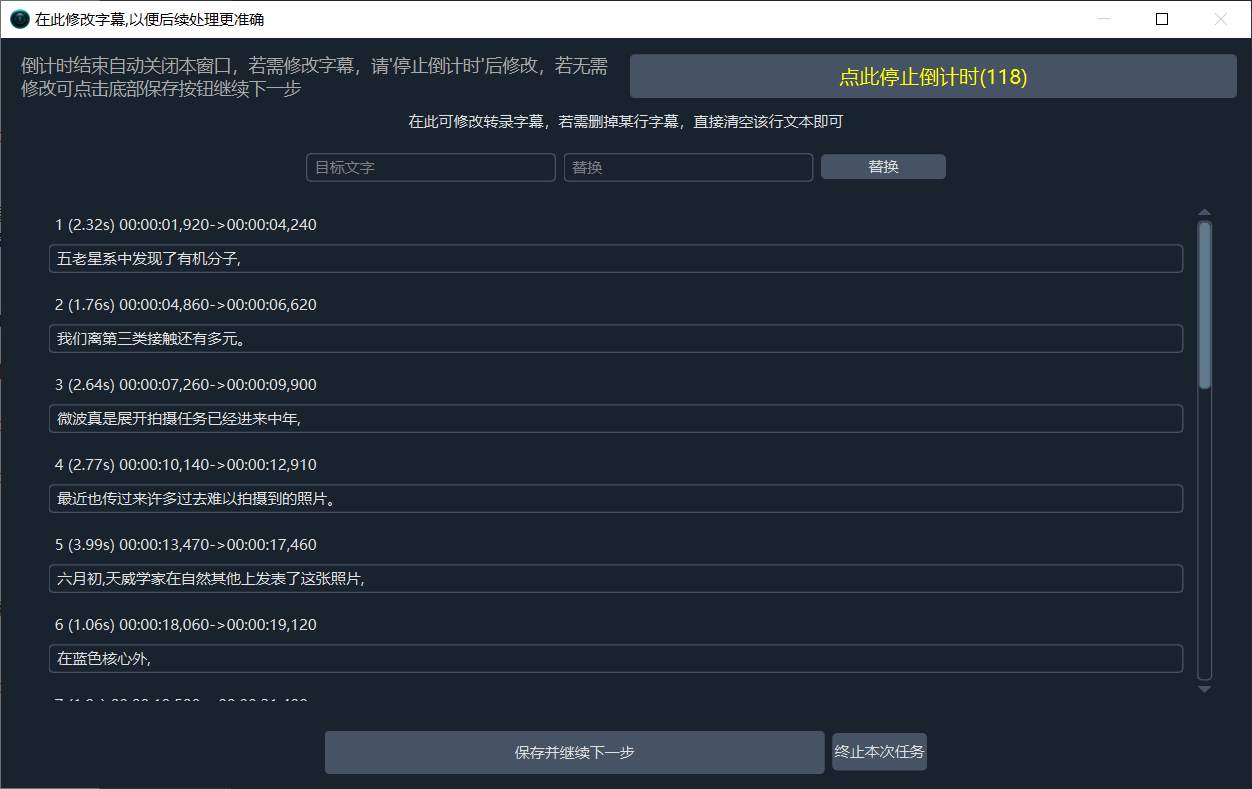Viewport: 1252px width, 789px height.
Task: Click 保存并继续下一步 save and continue button
Action: (x=574, y=753)
